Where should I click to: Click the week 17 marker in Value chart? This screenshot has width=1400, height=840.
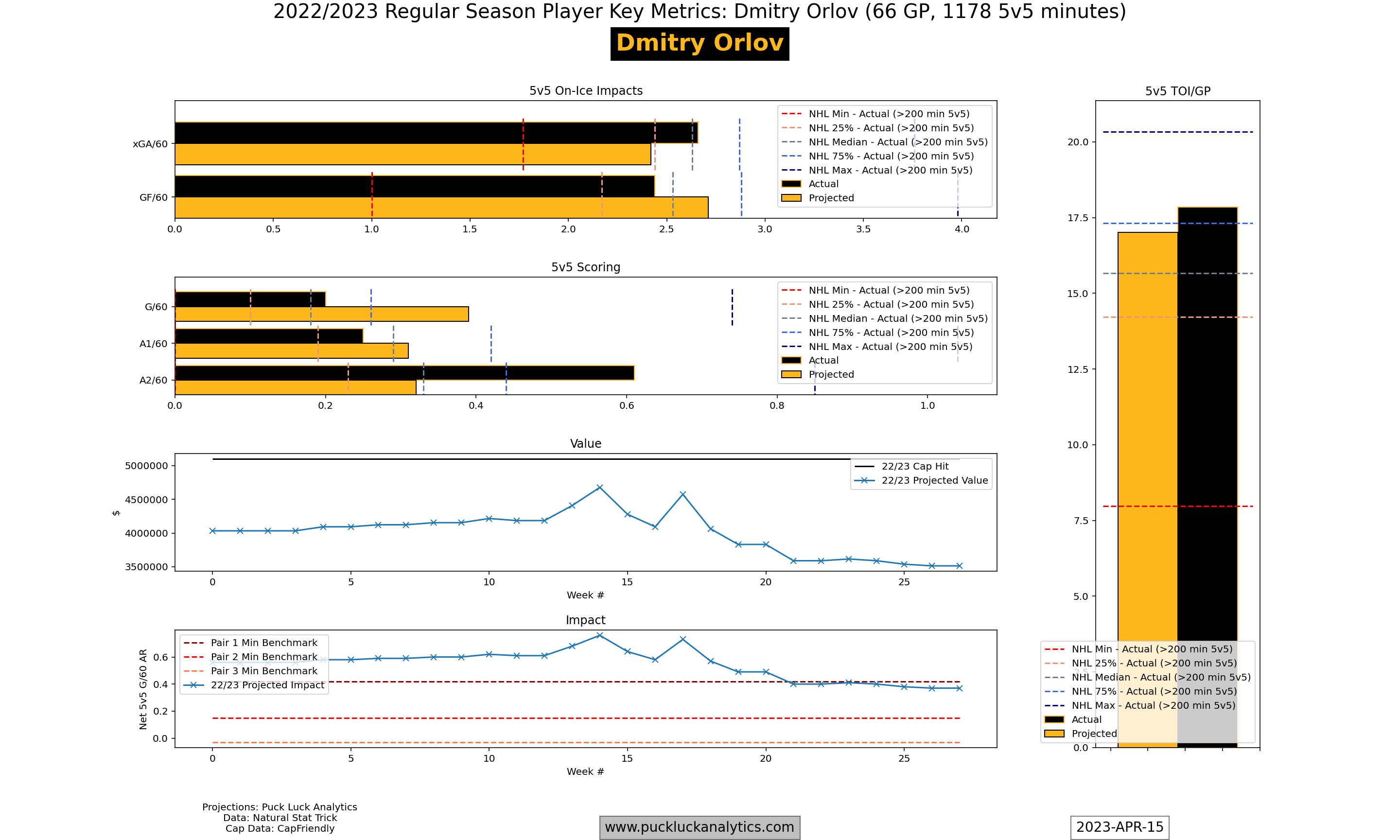[x=683, y=494]
